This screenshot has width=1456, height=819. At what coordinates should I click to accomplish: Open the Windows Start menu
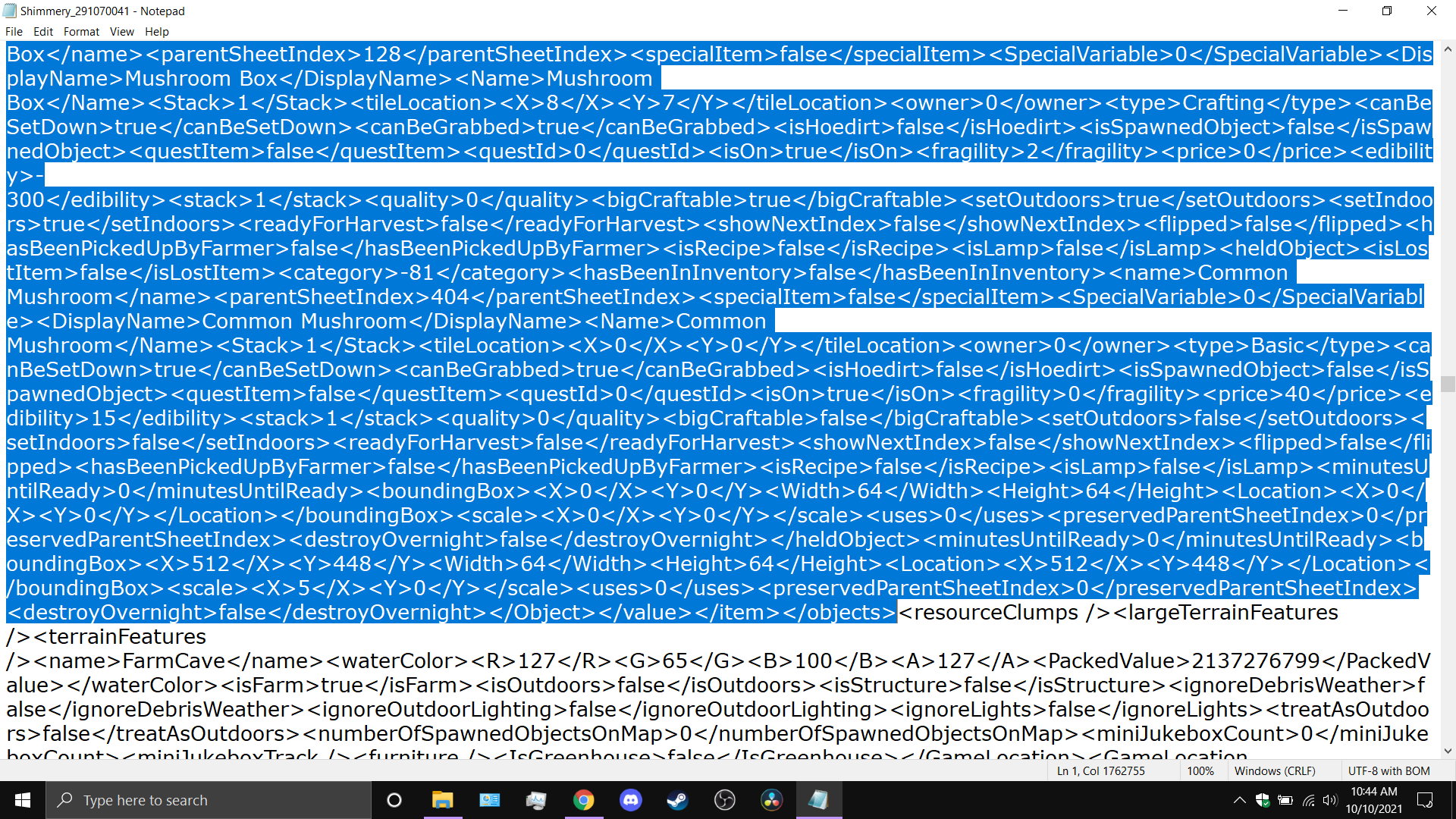coord(23,800)
